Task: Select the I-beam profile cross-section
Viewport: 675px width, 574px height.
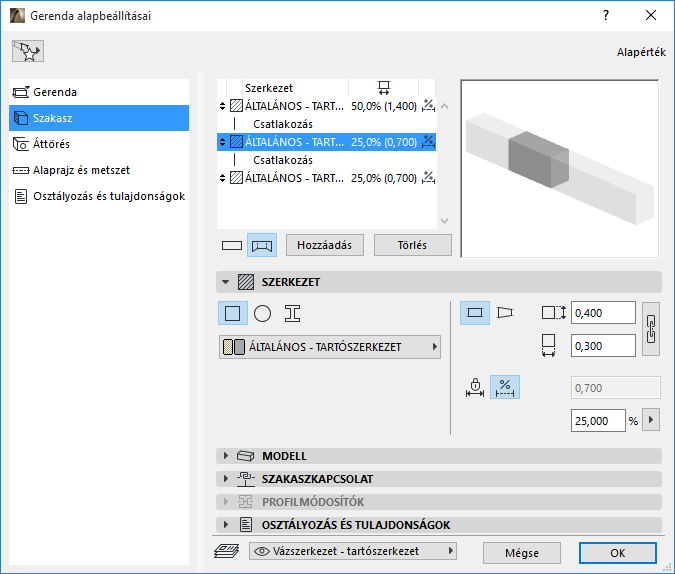Action: pyautogui.click(x=292, y=313)
